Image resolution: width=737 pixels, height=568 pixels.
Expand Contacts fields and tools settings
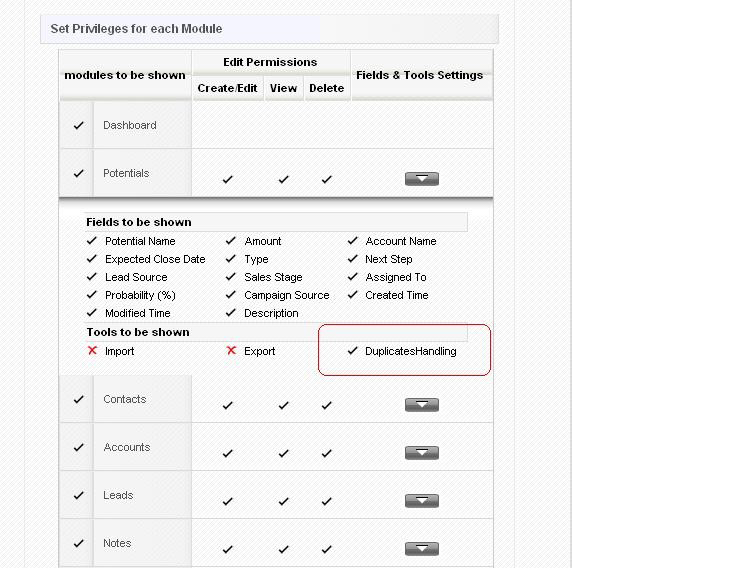(422, 405)
